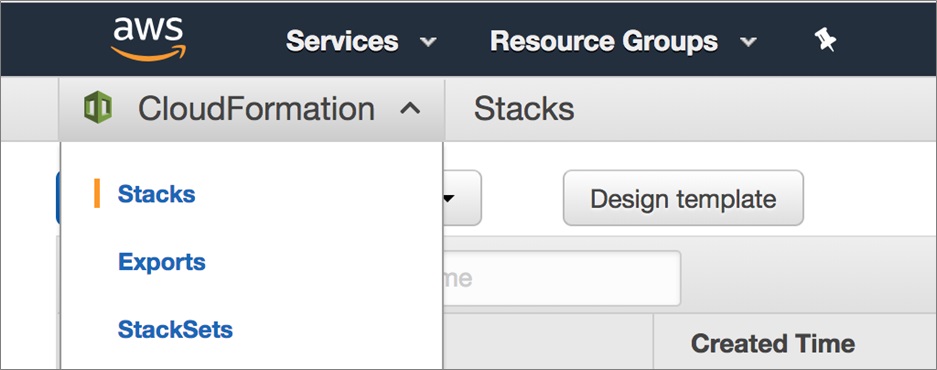Choose Exports from the dropdown list
Screen dimensions: 937x370
(x=162, y=262)
